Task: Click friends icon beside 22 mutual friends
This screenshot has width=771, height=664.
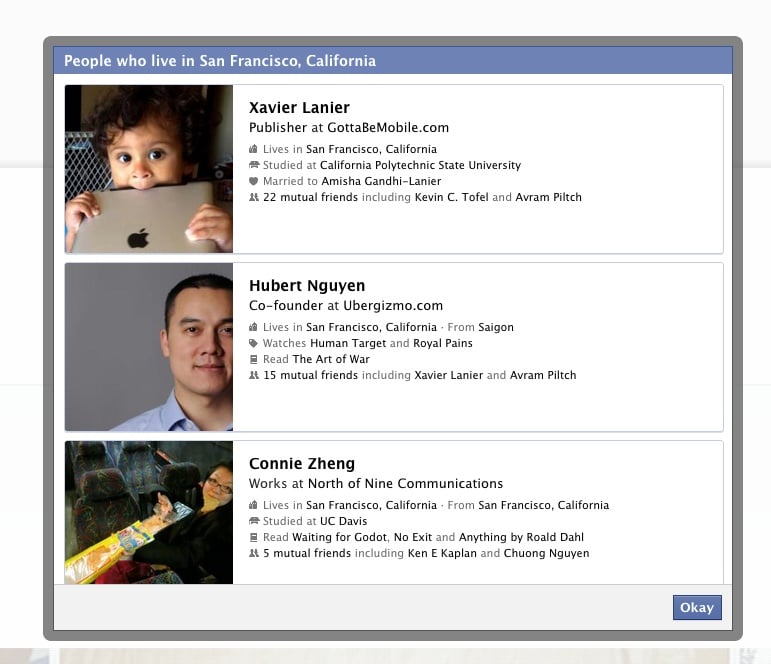Action: [254, 197]
